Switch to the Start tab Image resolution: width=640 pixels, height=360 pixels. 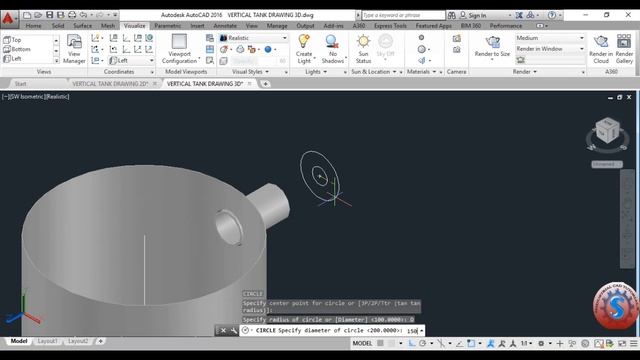point(20,84)
